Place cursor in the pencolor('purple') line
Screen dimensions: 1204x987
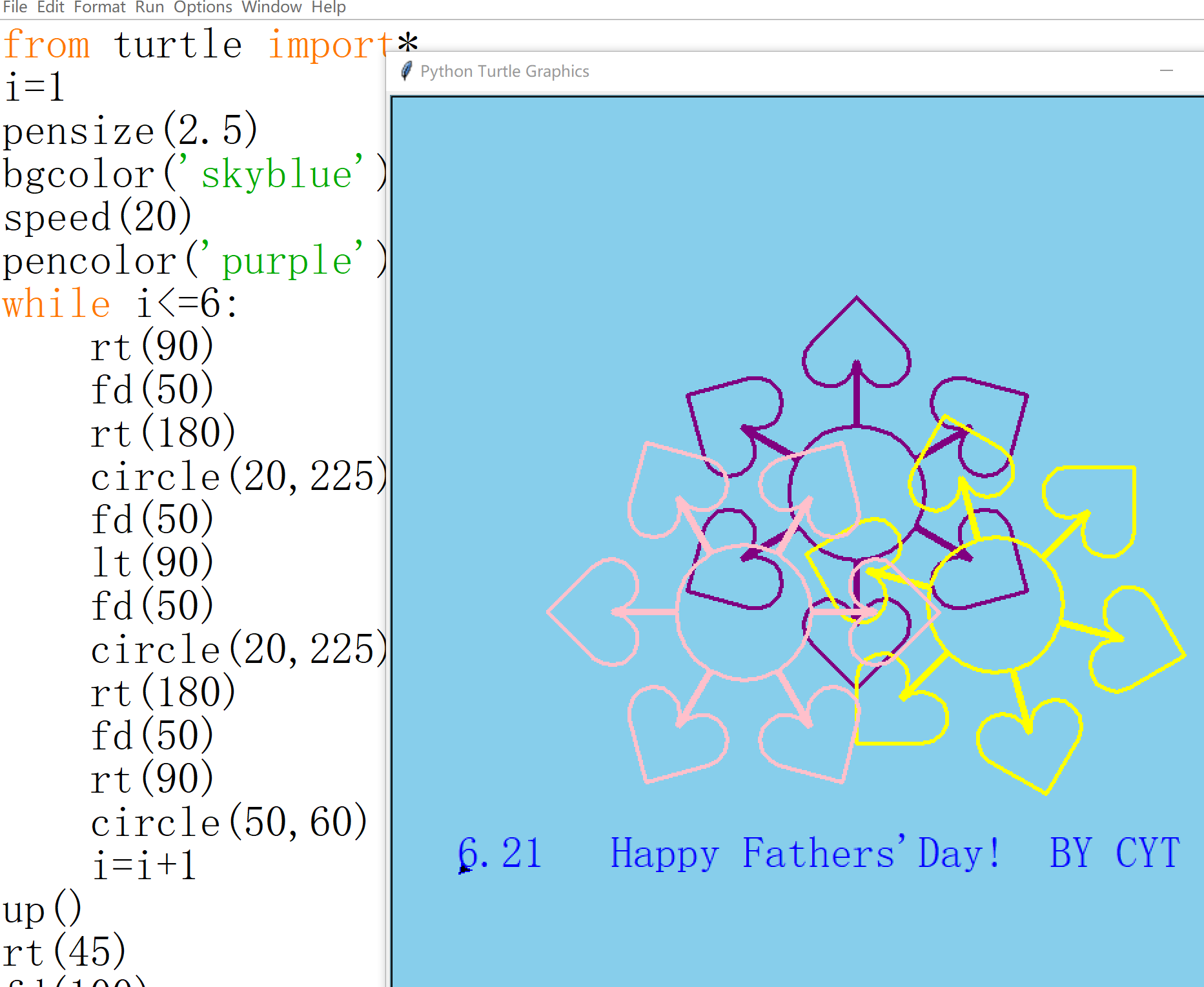point(194,261)
